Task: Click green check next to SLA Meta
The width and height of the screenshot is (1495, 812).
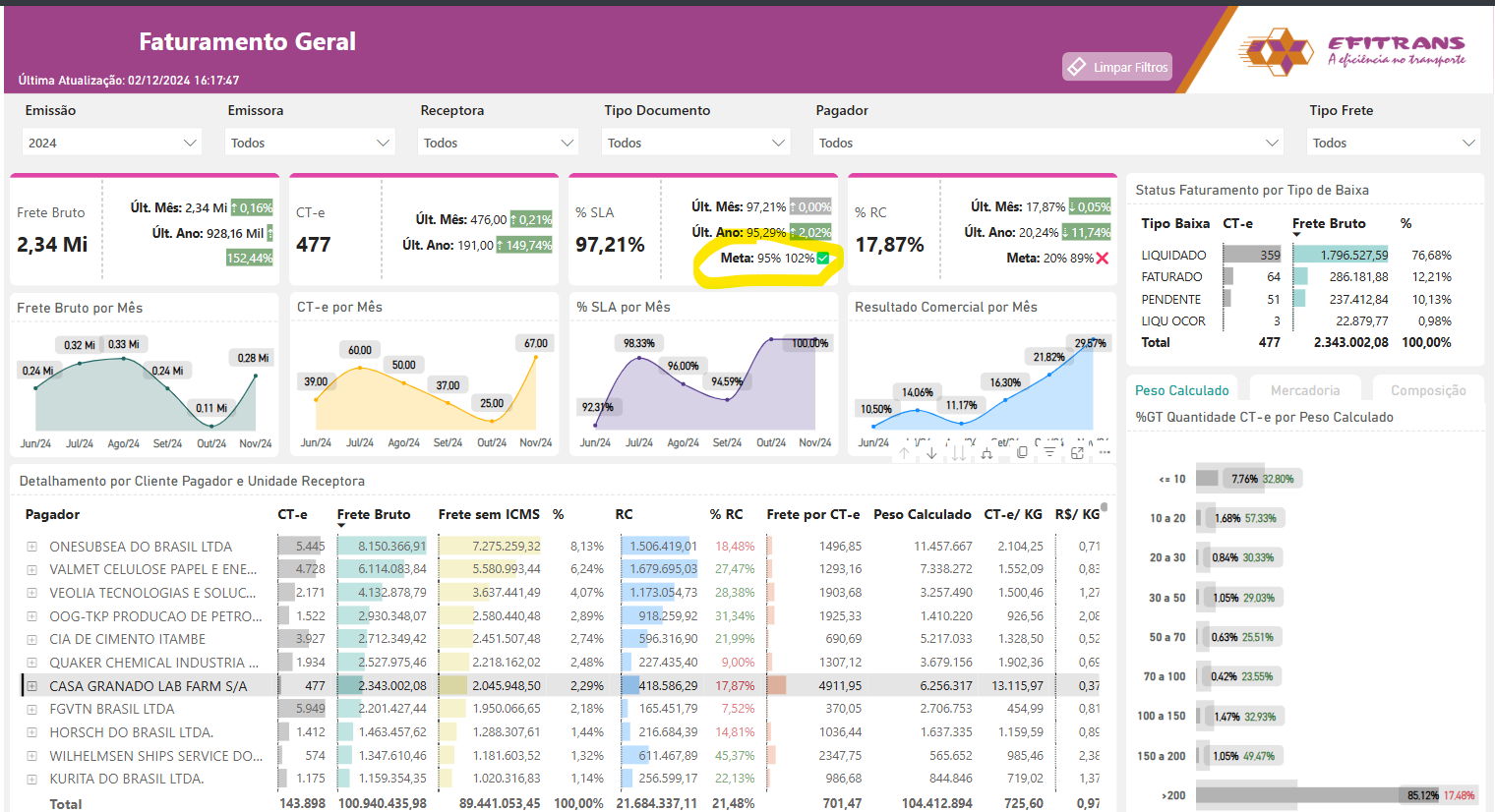Action: [x=823, y=259]
